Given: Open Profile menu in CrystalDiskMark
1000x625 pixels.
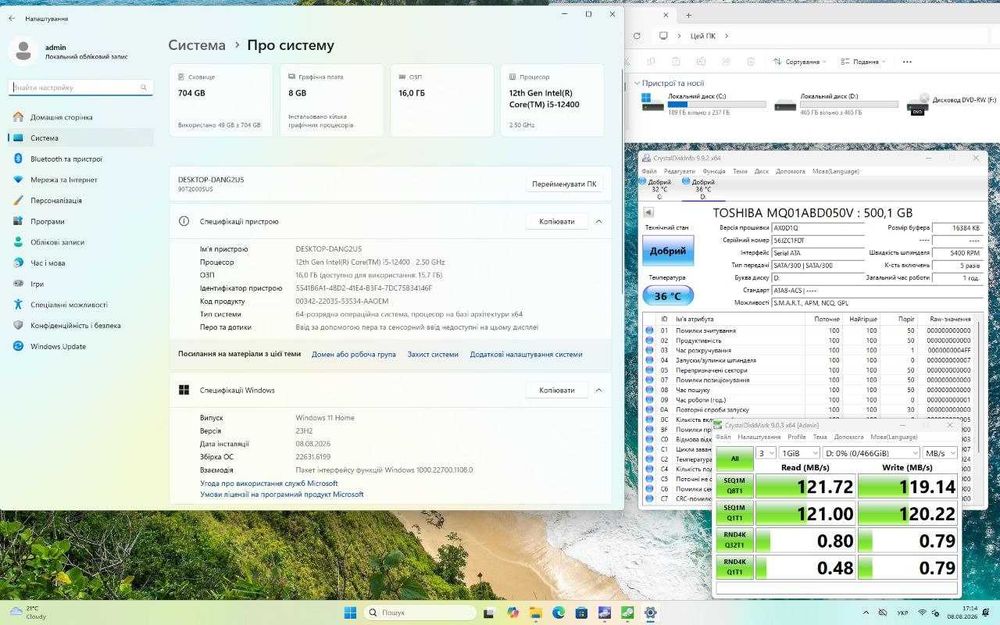Looking at the screenshot, I should pos(797,437).
